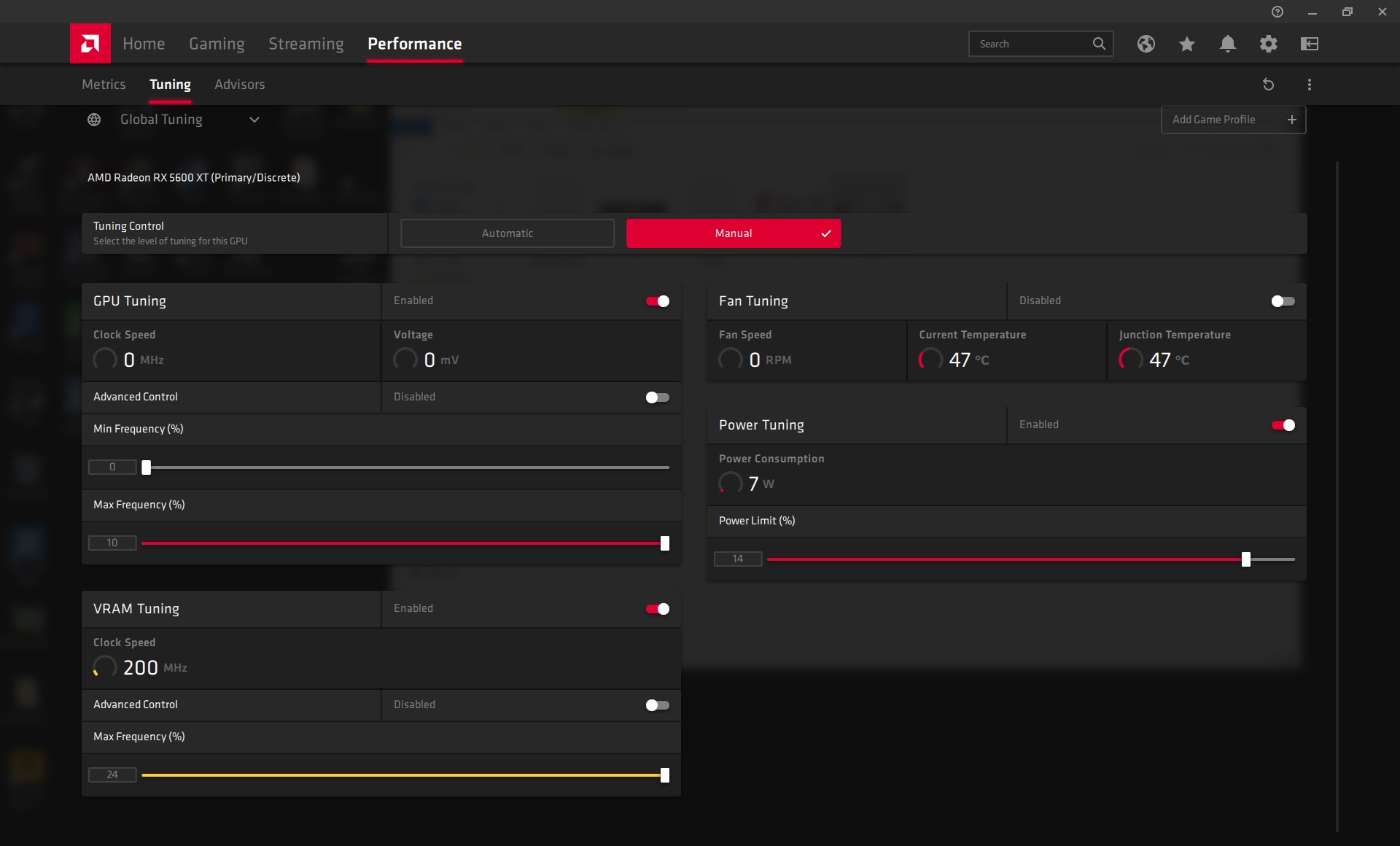This screenshot has height=846, width=1400.
Task: Click the Add Game Profile button
Action: point(1233,120)
